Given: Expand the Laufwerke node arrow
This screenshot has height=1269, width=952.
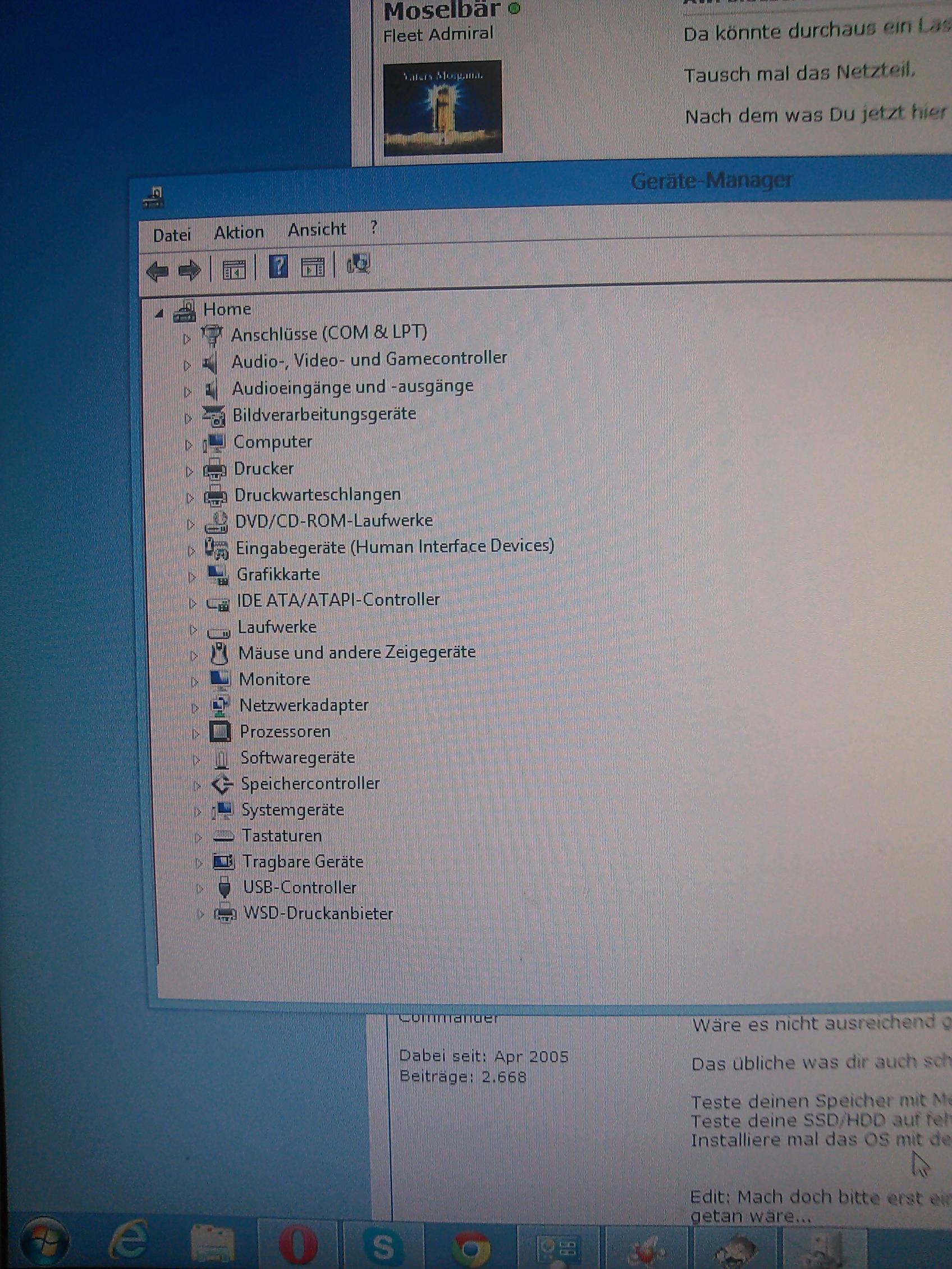Looking at the screenshot, I should coord(194,630).
